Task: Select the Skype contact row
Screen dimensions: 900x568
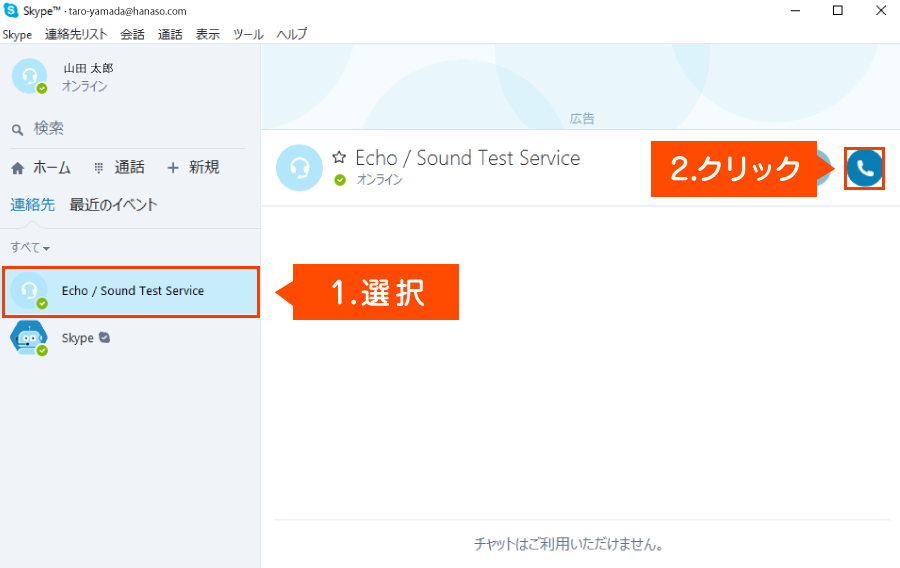Action: pyautogui.click(x=131, y=338)
